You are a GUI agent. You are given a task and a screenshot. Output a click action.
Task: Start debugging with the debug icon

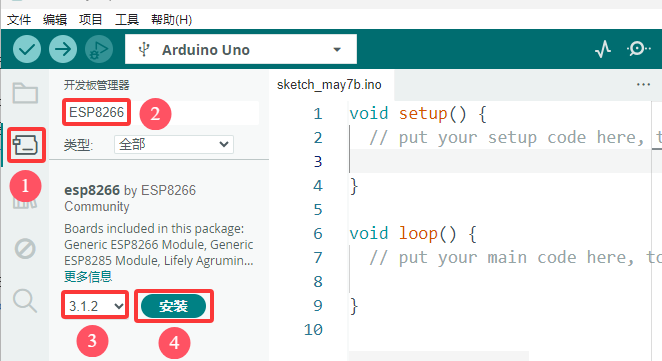pos(99,49)
